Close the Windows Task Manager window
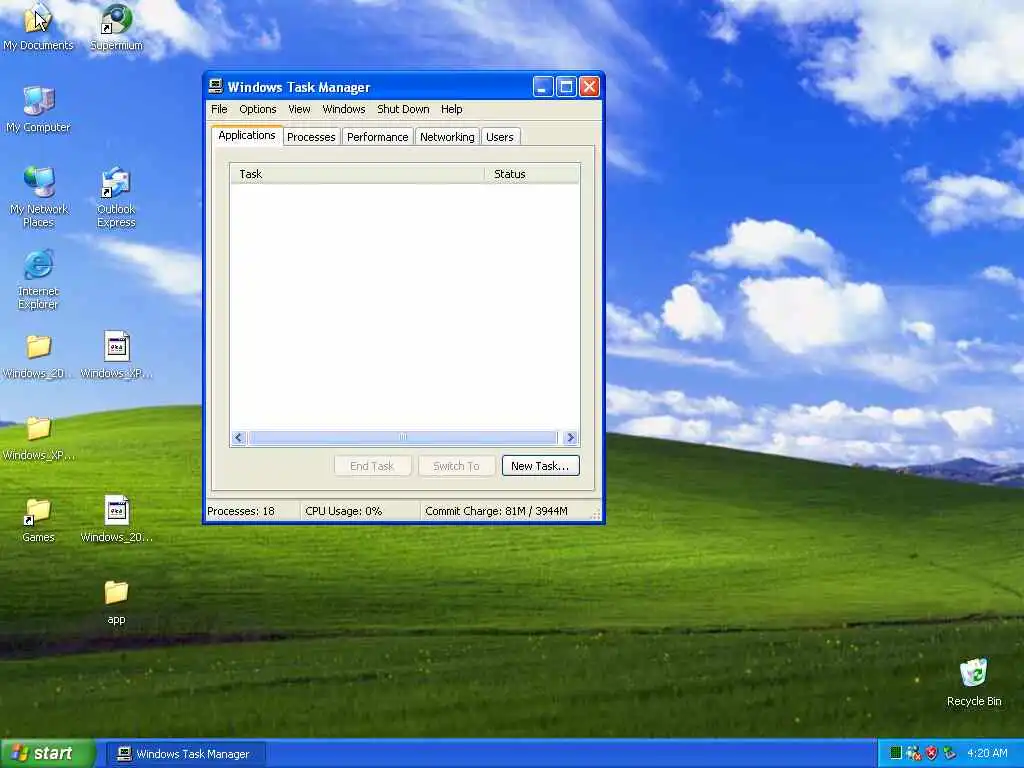This screenshot has width=1024, height=768. [590, 86]
